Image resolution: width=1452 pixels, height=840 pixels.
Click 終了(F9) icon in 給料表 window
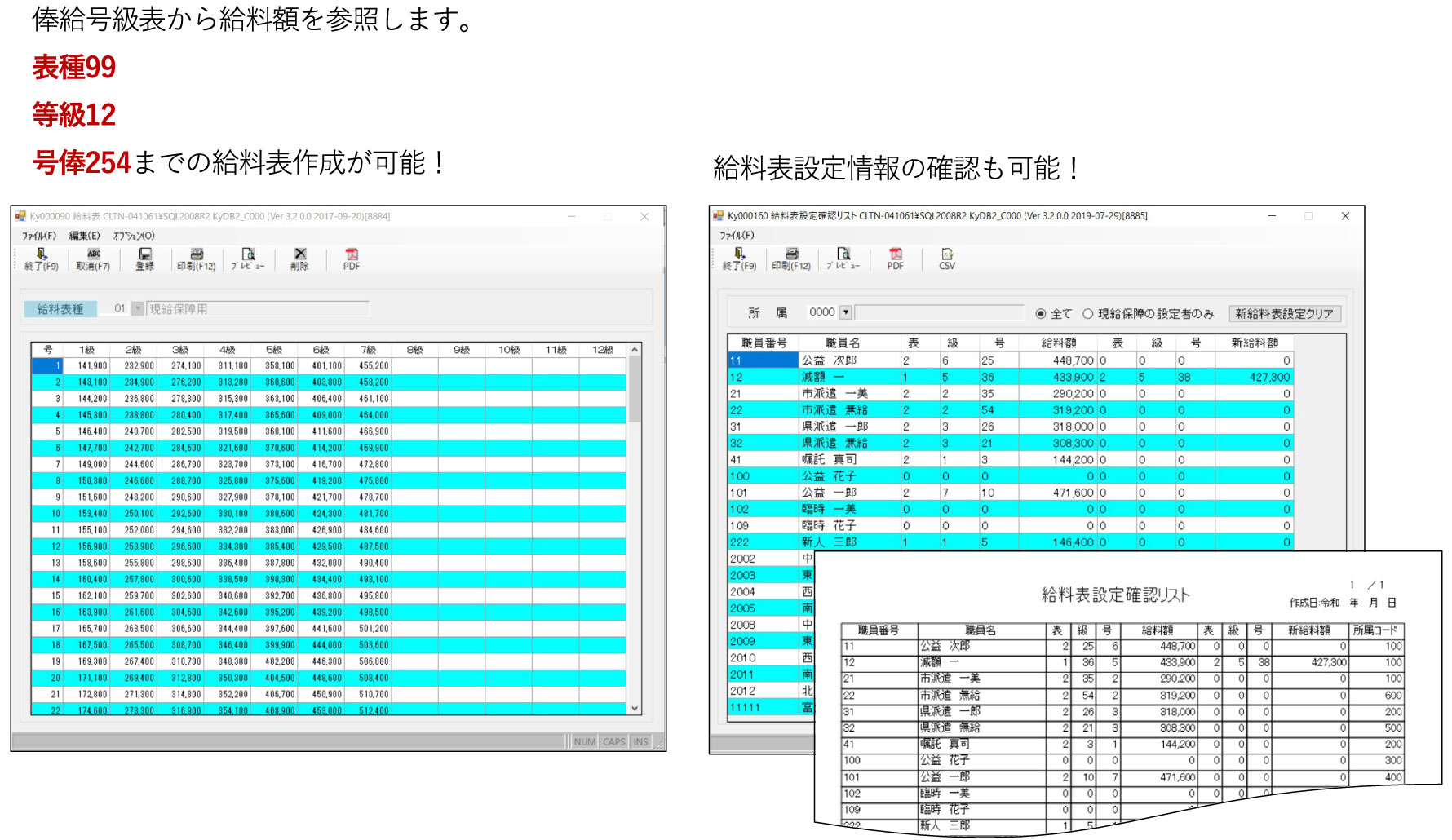click(42, 259)
